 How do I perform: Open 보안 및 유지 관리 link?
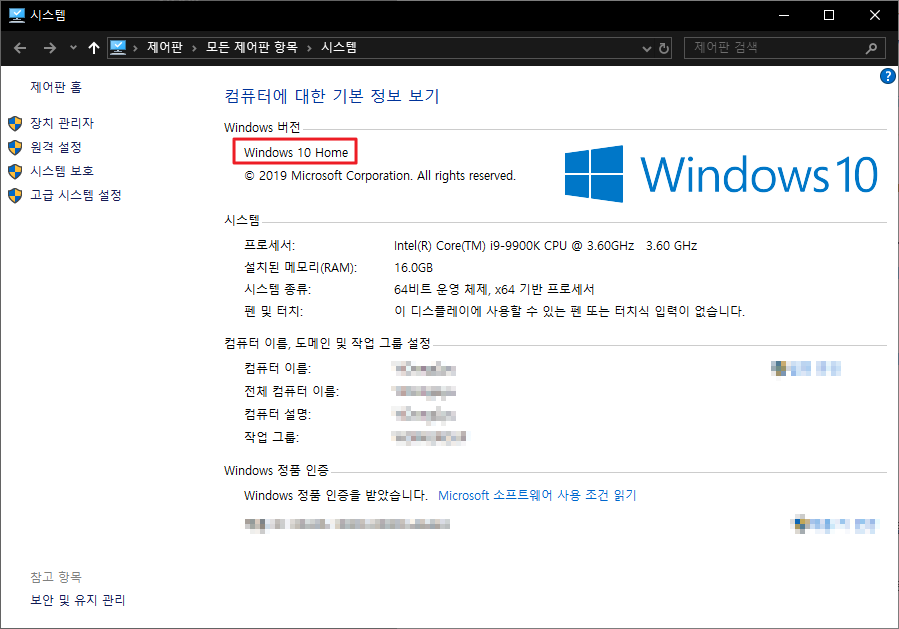pyautogui.click(x=77, y=600)
